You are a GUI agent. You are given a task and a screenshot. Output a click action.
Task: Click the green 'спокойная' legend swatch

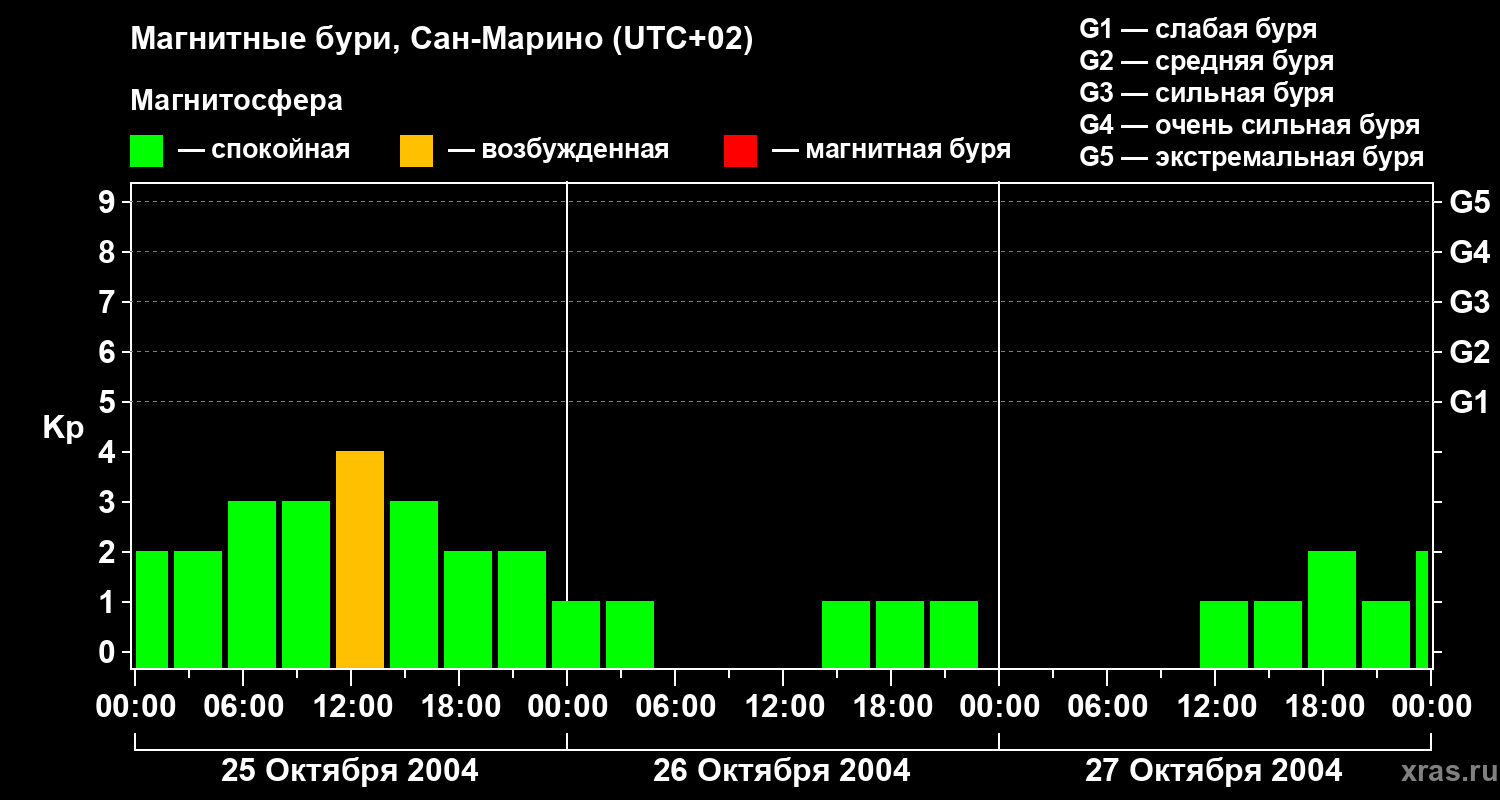(146, 151)
